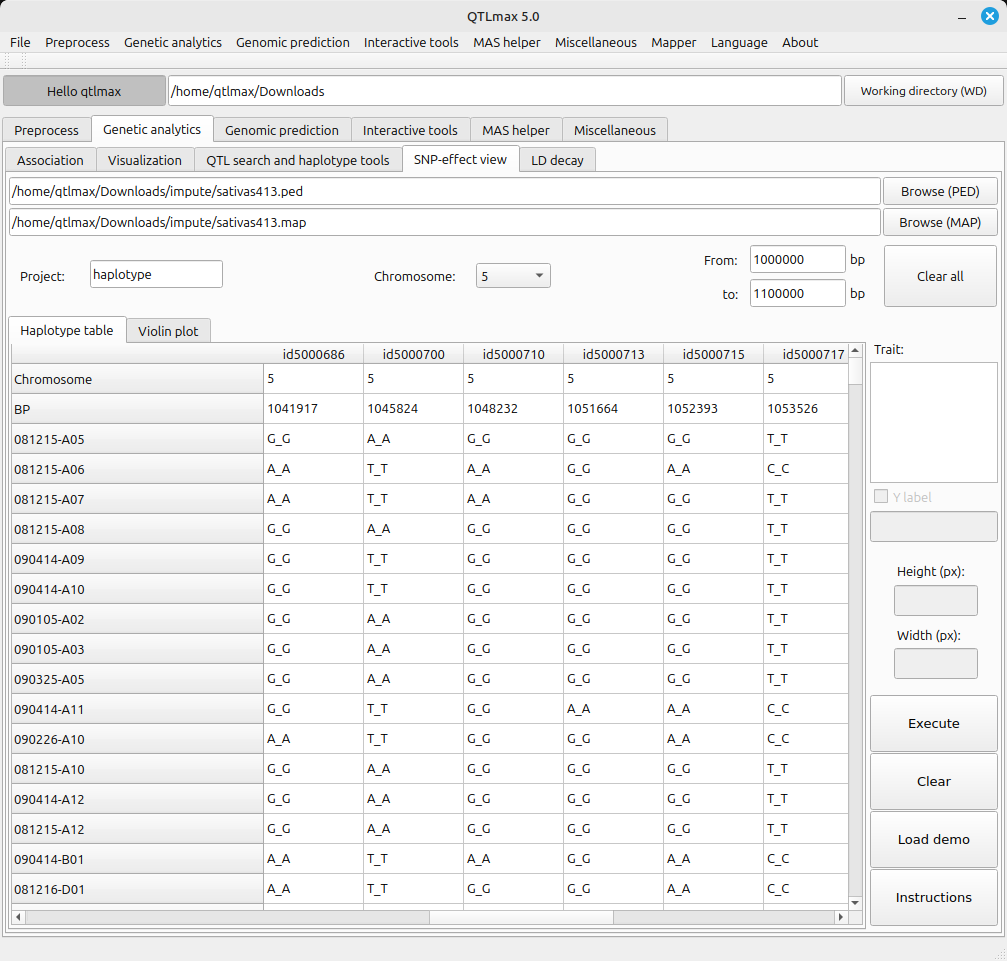Viewport: 1007px width, 961px height.
Task: Switch to the LD decay tab
Action: tap(557, 160)
